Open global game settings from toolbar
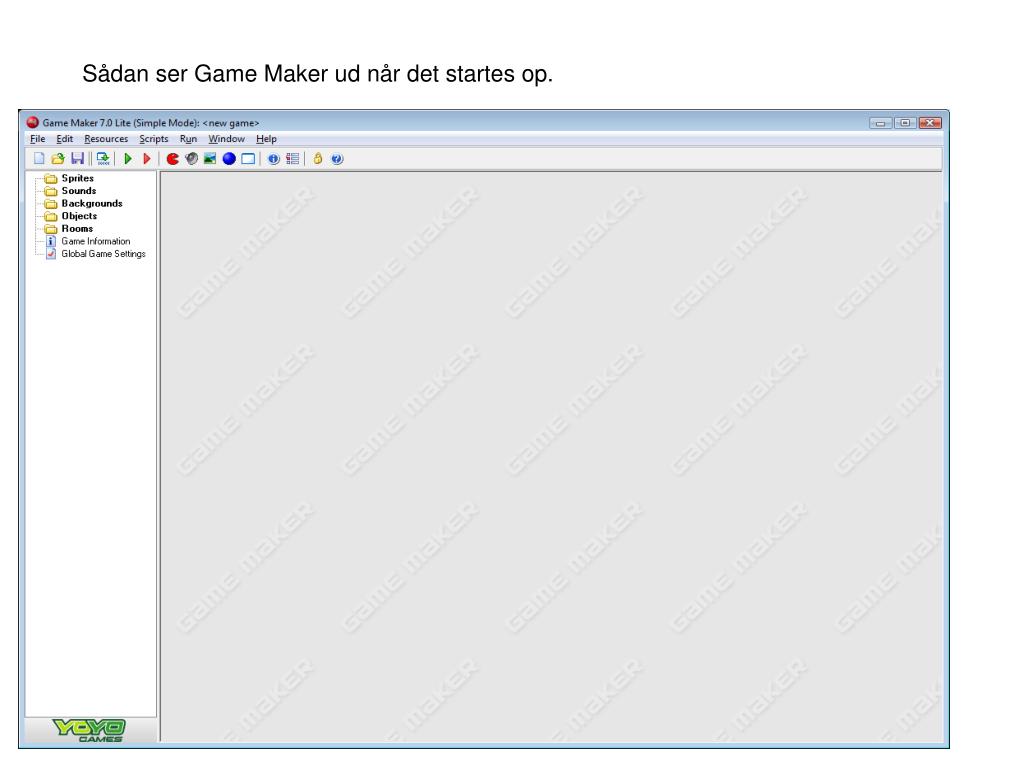 (x=292, y=158)
